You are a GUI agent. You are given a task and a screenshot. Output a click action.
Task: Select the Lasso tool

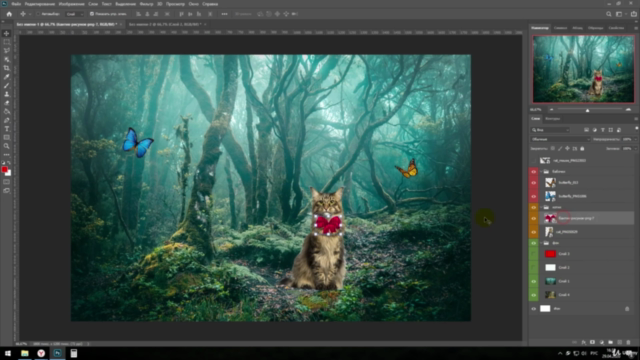pyautogui.click(x=7, y=51)
